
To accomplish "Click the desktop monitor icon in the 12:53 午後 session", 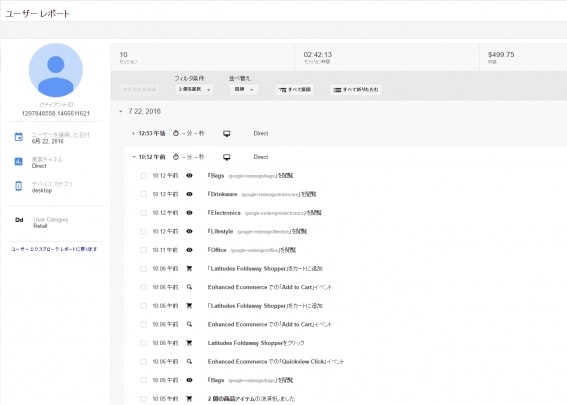I will [227, 134].
